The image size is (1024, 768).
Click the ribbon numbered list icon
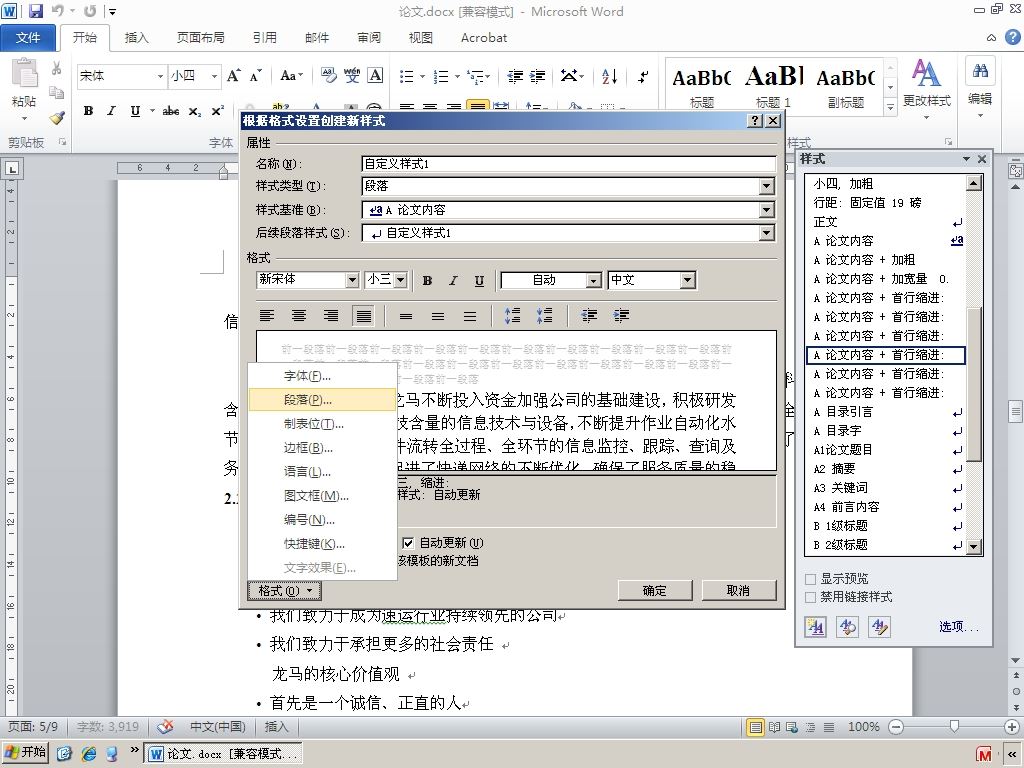click(x=441, y=76)
